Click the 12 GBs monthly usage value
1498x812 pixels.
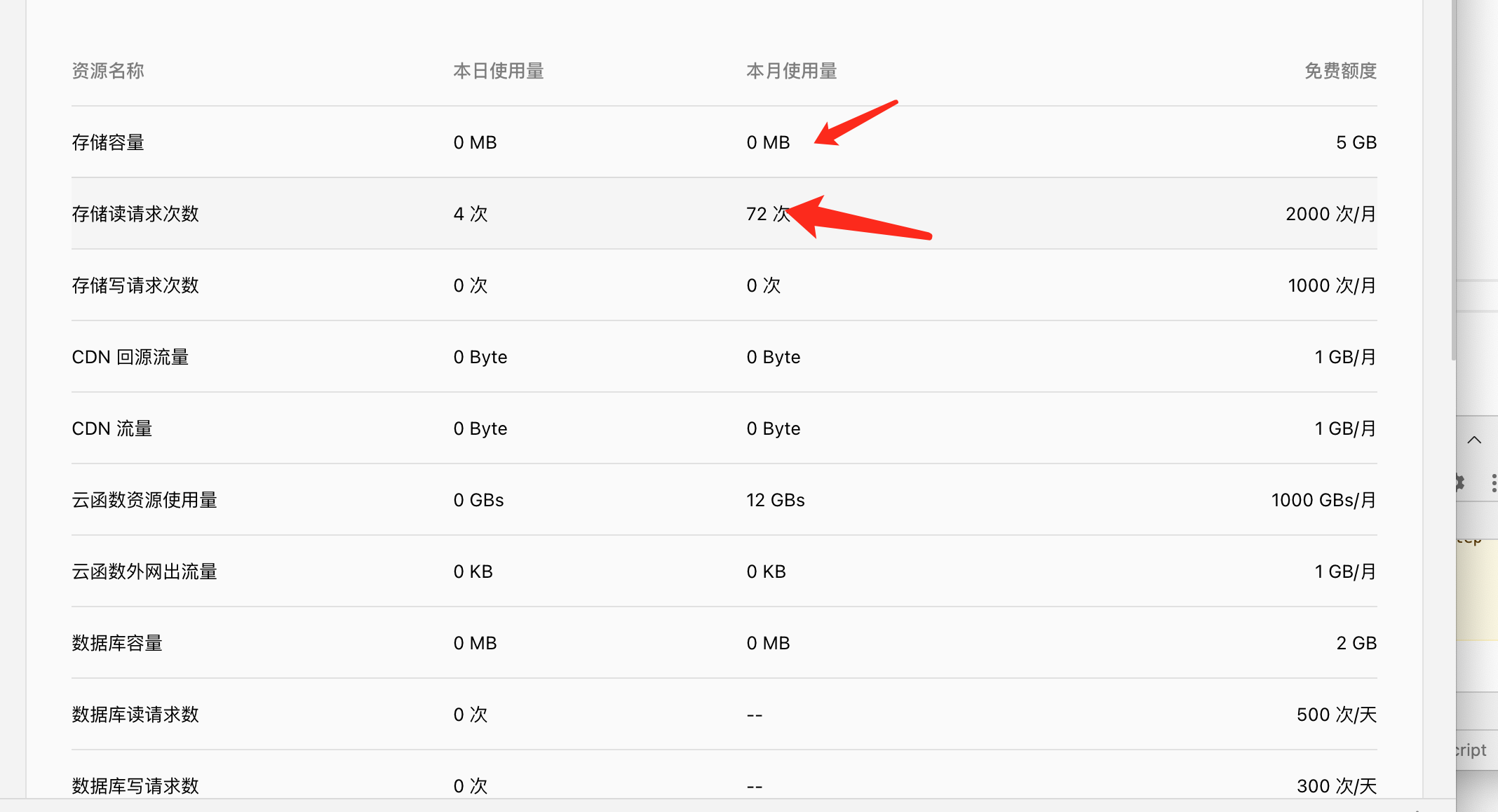(x=775, y=500)
